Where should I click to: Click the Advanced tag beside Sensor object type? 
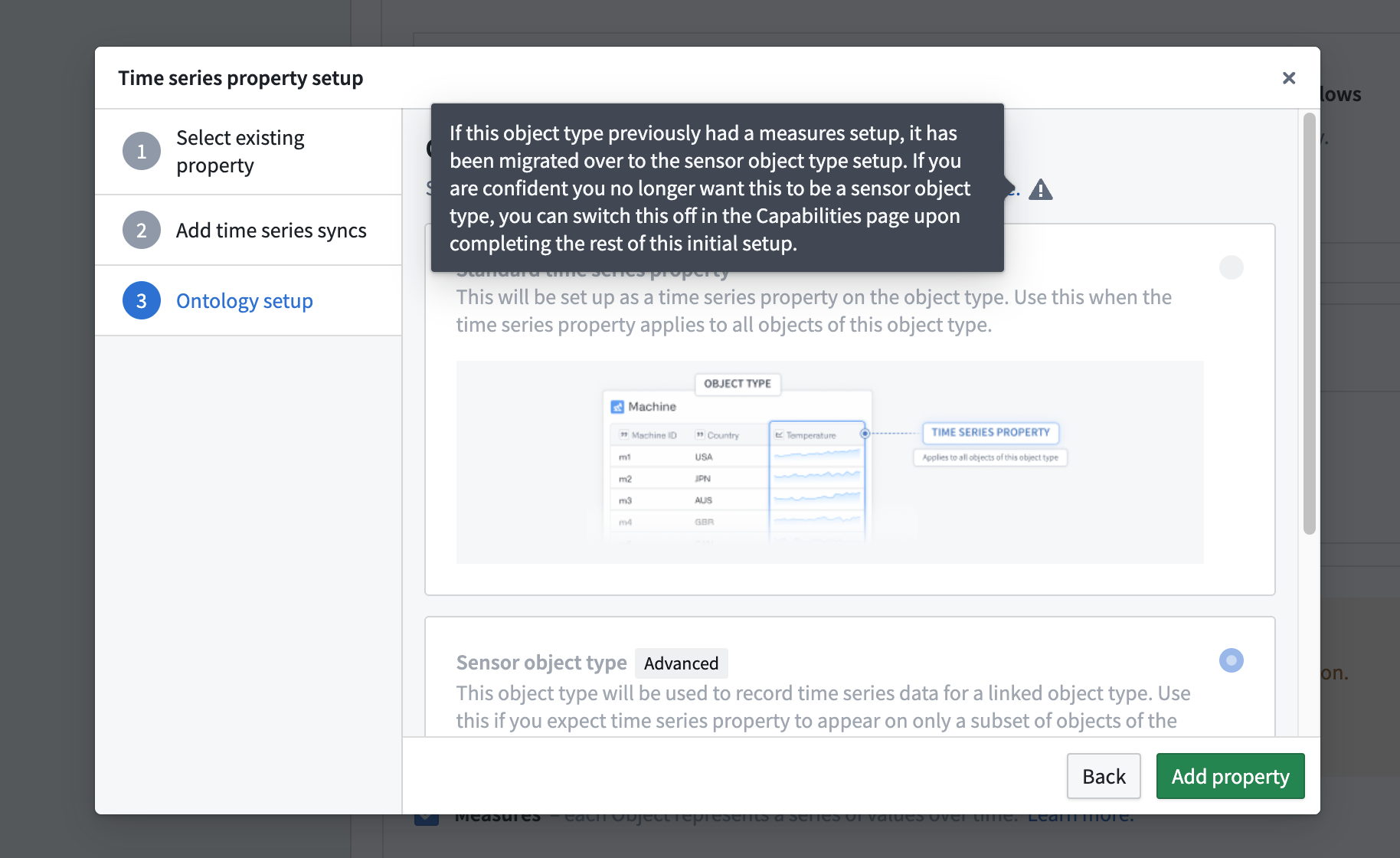681,663
